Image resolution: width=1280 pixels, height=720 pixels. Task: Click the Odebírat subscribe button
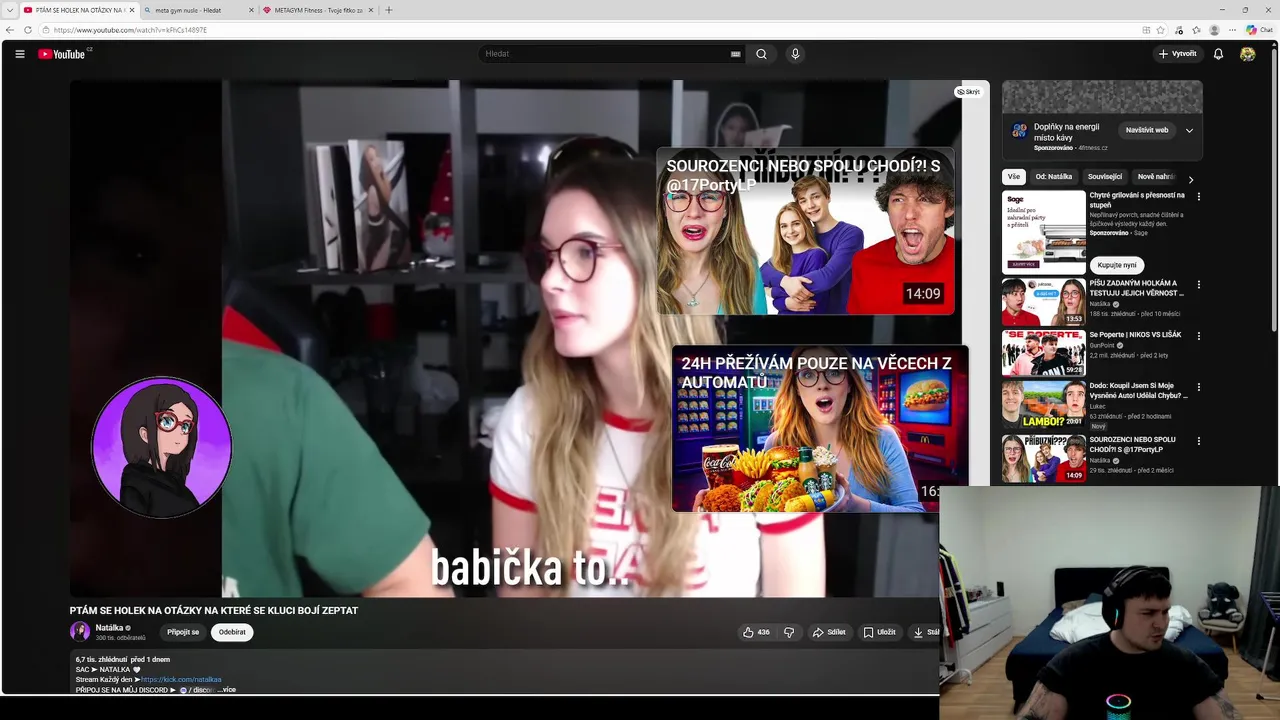(232, 632)
